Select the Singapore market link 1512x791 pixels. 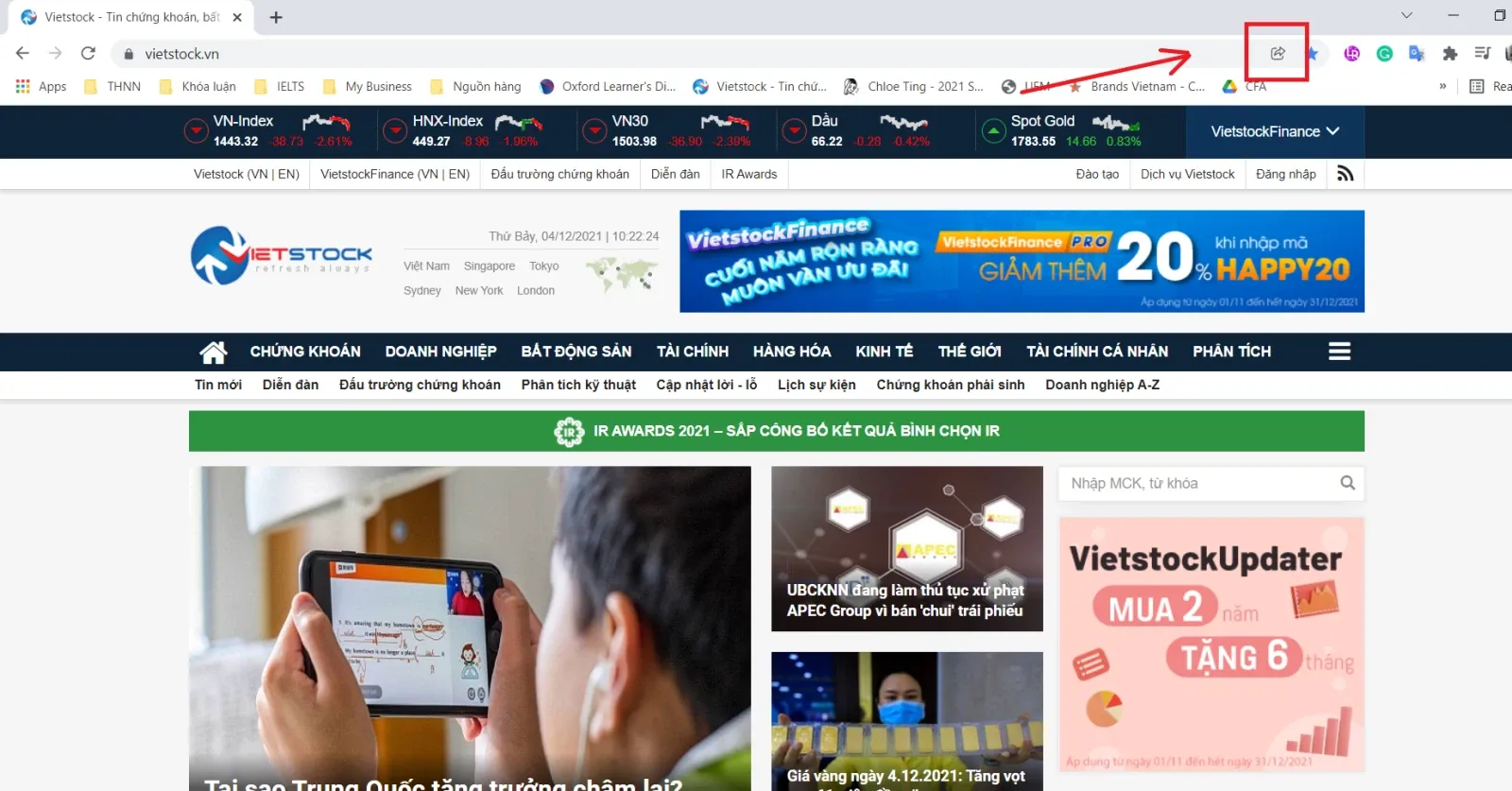pos(490,267)
